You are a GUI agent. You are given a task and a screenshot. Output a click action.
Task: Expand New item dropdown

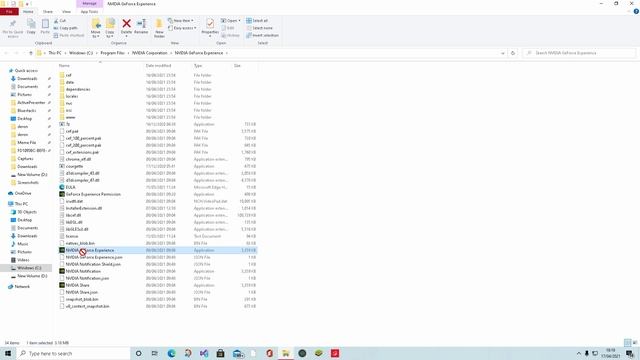tap(181, 20)
